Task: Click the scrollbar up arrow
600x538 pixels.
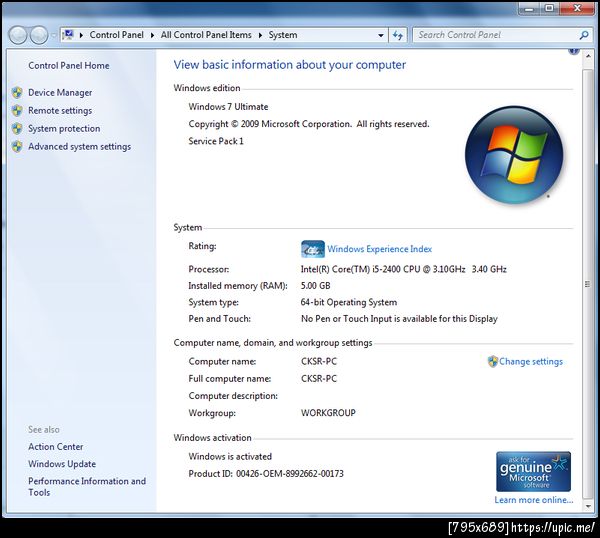Action: click(x=588, y=56)
